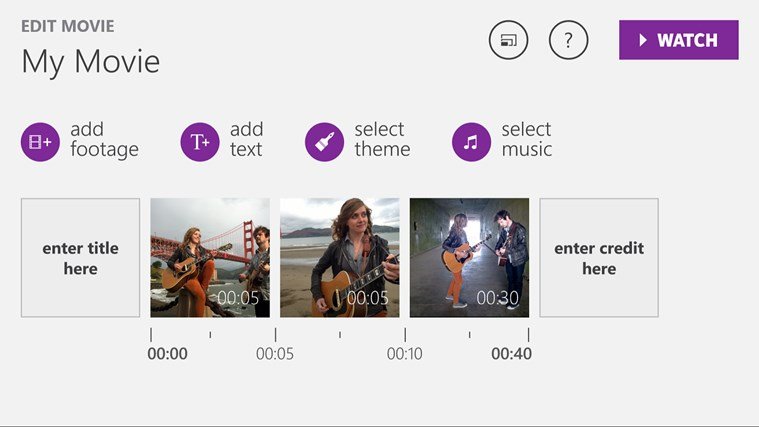This screenshot has width=759, height=427.
Task: Click the cast to device icon
Action: coord(508,41)
